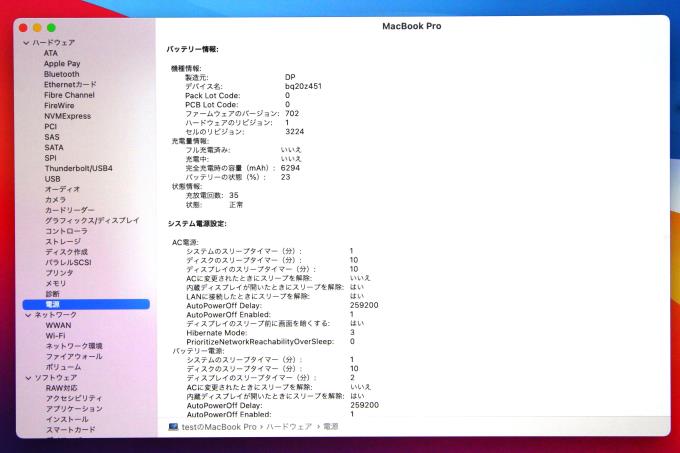Open the Bluetooth hardware entry
The width and height of the screenshot is (680, 453).
click(62, 74)
